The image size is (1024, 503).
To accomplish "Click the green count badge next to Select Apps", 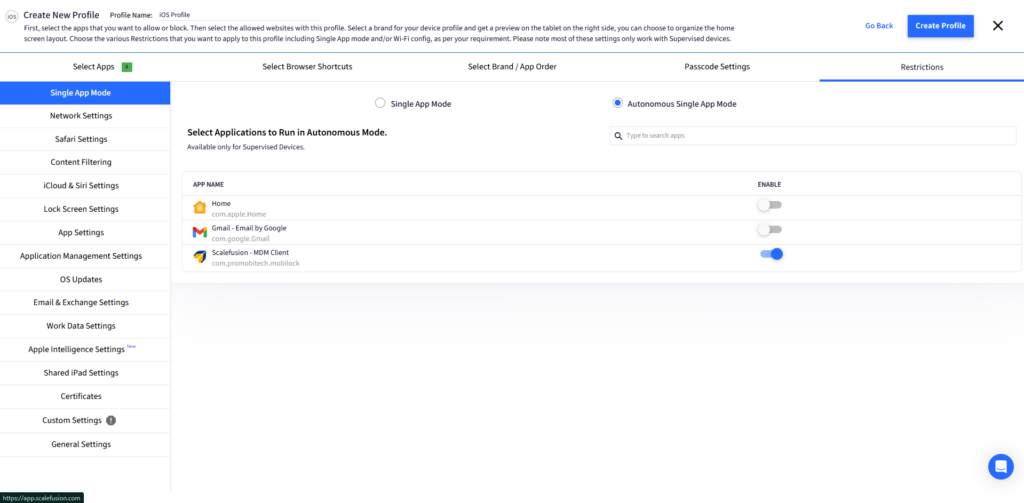I will pyautogui.click(x=127, y=67).
